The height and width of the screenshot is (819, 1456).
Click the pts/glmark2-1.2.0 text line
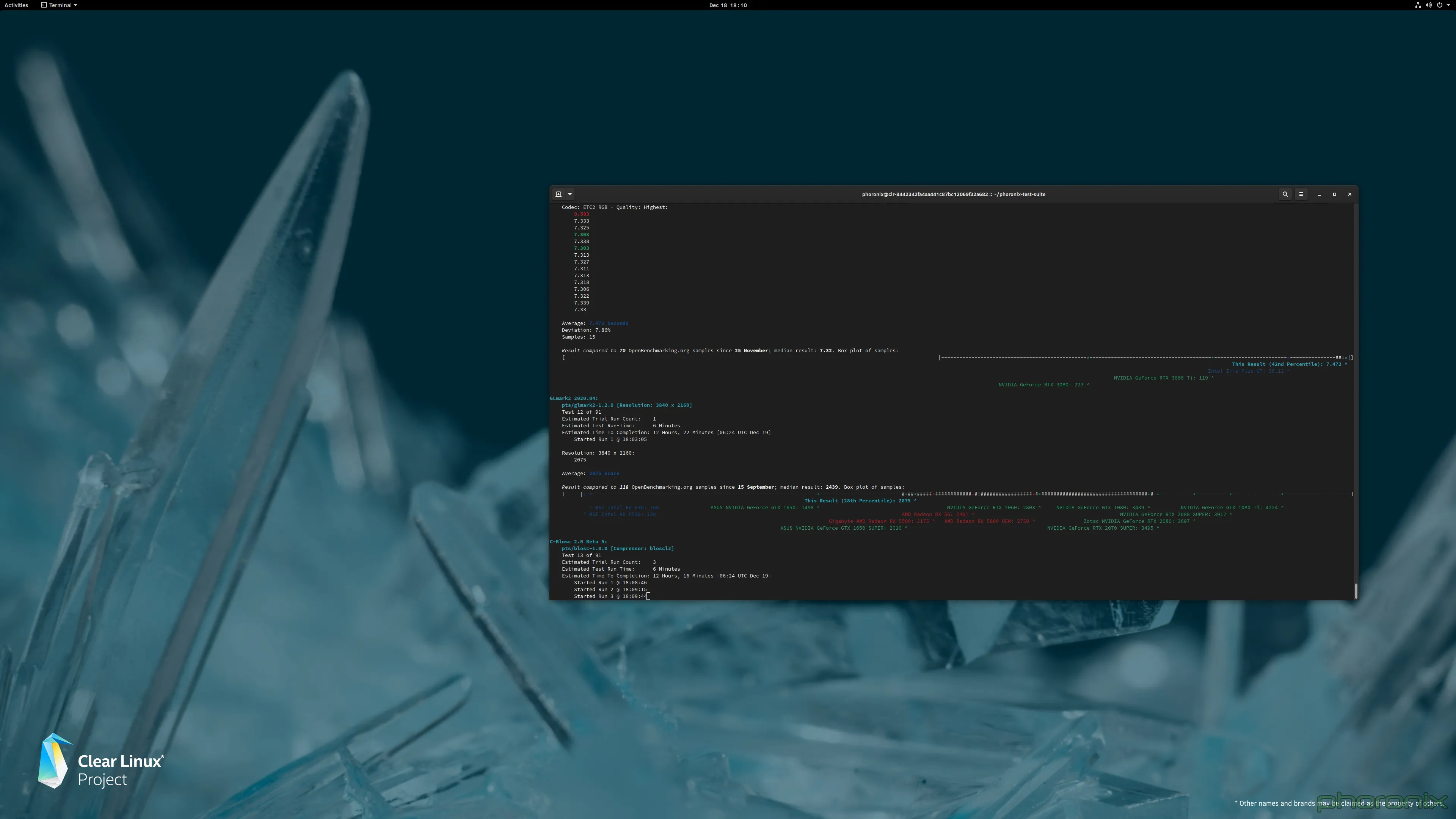tap(626, 405)
